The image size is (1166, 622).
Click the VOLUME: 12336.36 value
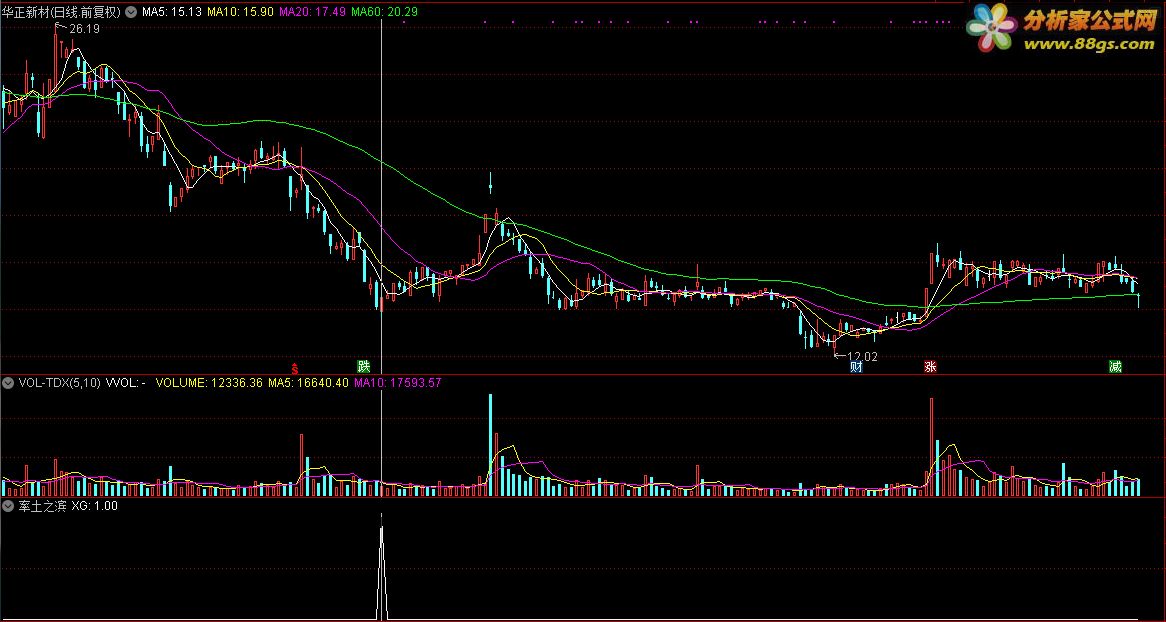(209, 383)
